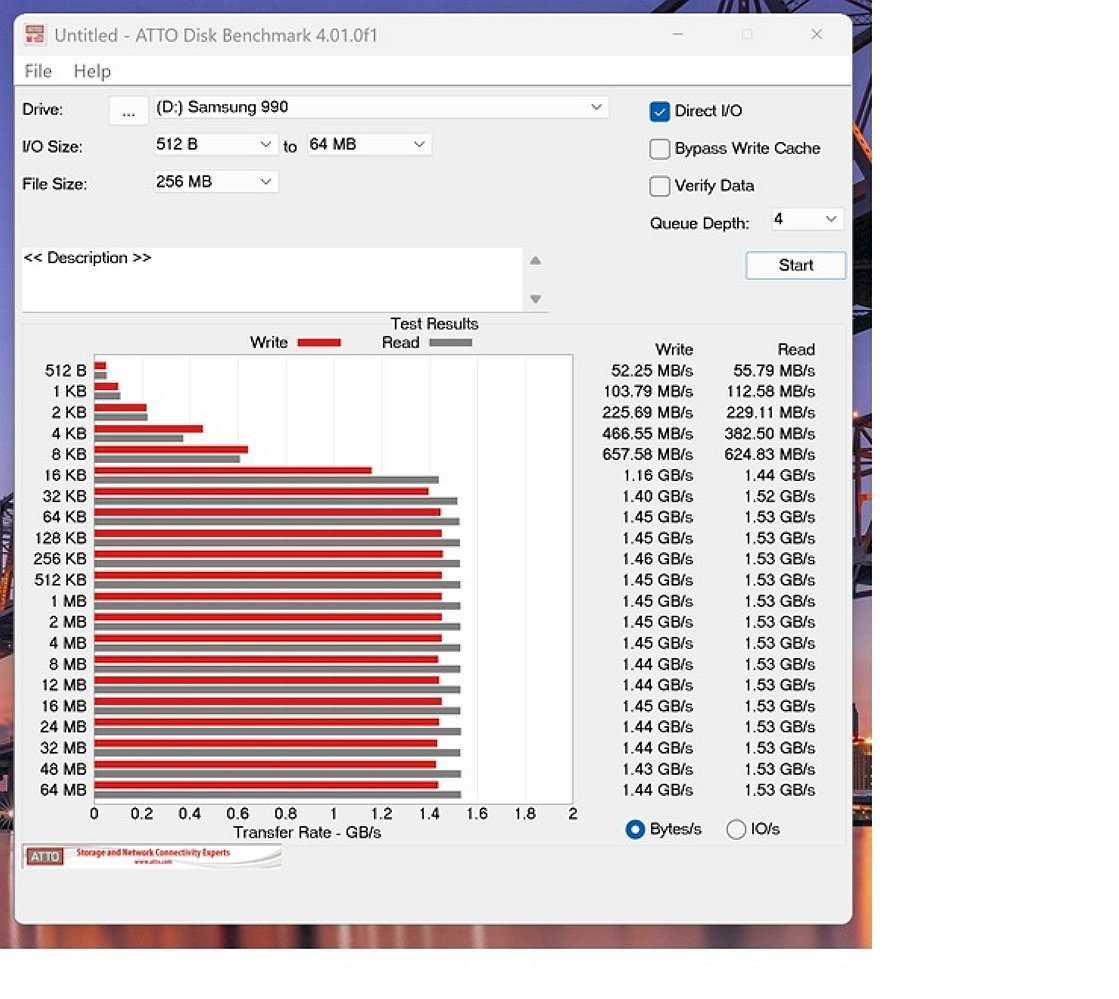Click the 1.43 GB/s write value
This screenshot has height=999, width=1119.
point(657,769)
